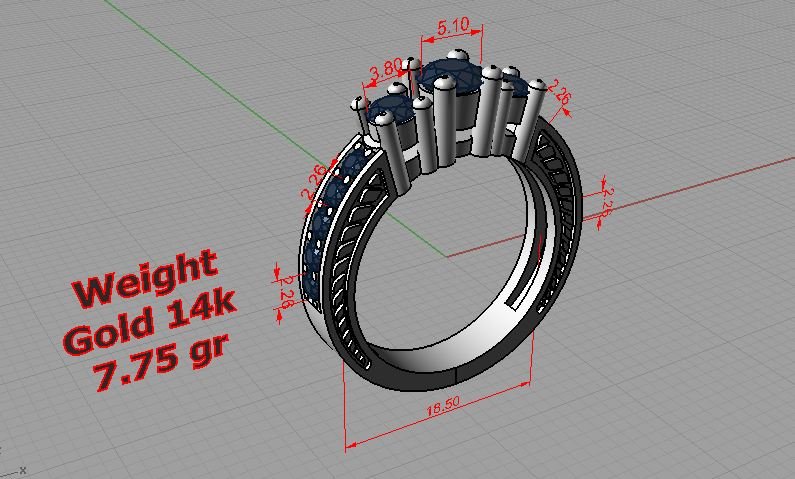The width and height of the screenshot is (795, 479).
Task: Select the 2.26 dimension on right band edge
Action: pos(604,203)
